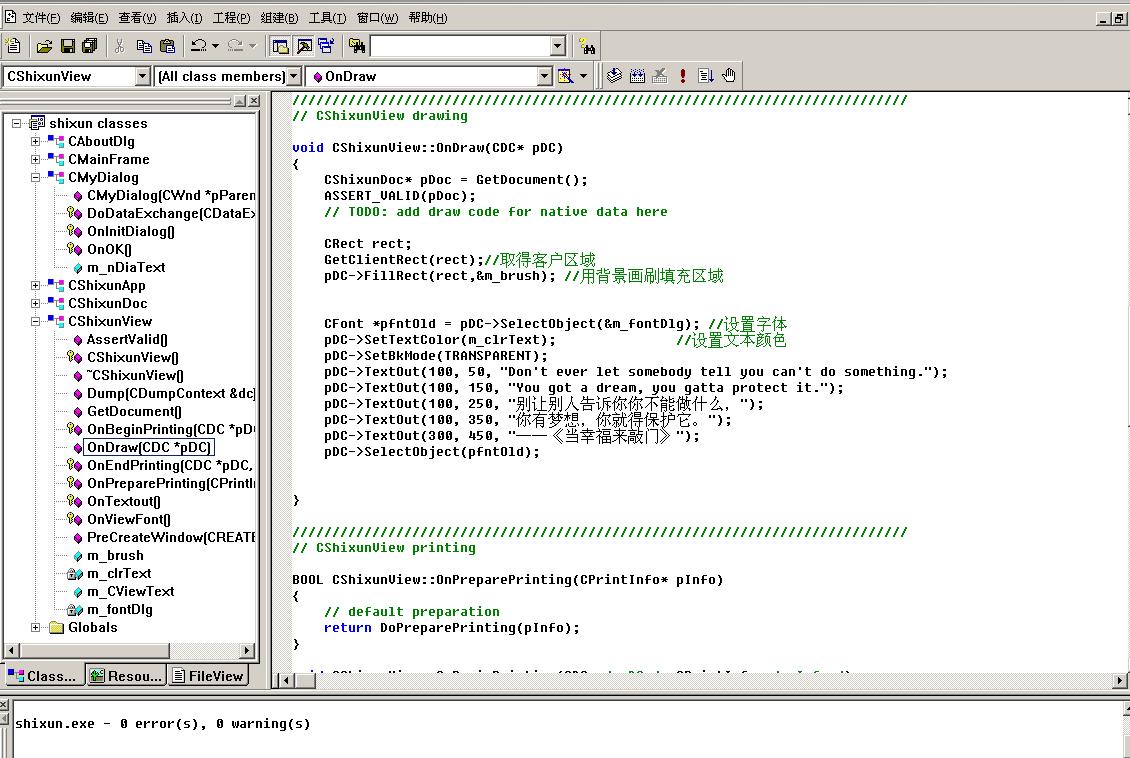Click the Open file folder icon
1130x758 pixels.
tap(45, 46)
